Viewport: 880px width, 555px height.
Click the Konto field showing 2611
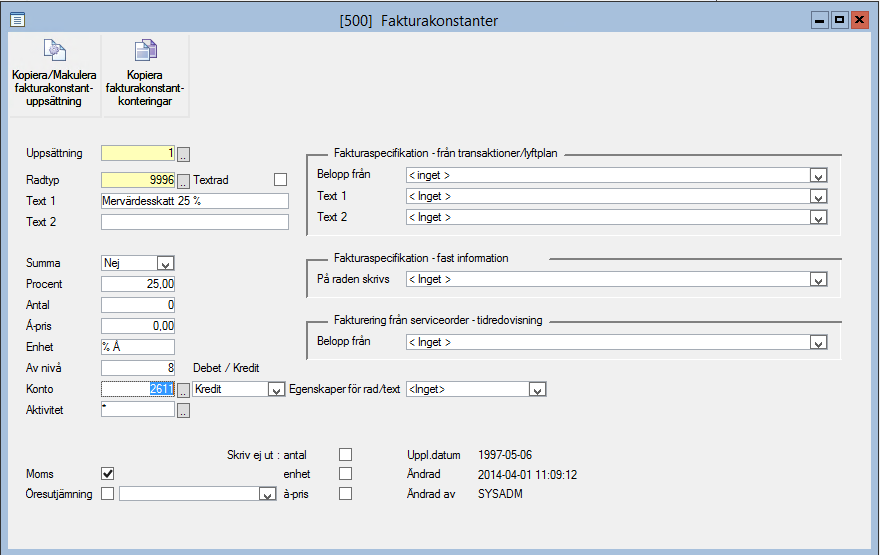[x=138, y=389]
